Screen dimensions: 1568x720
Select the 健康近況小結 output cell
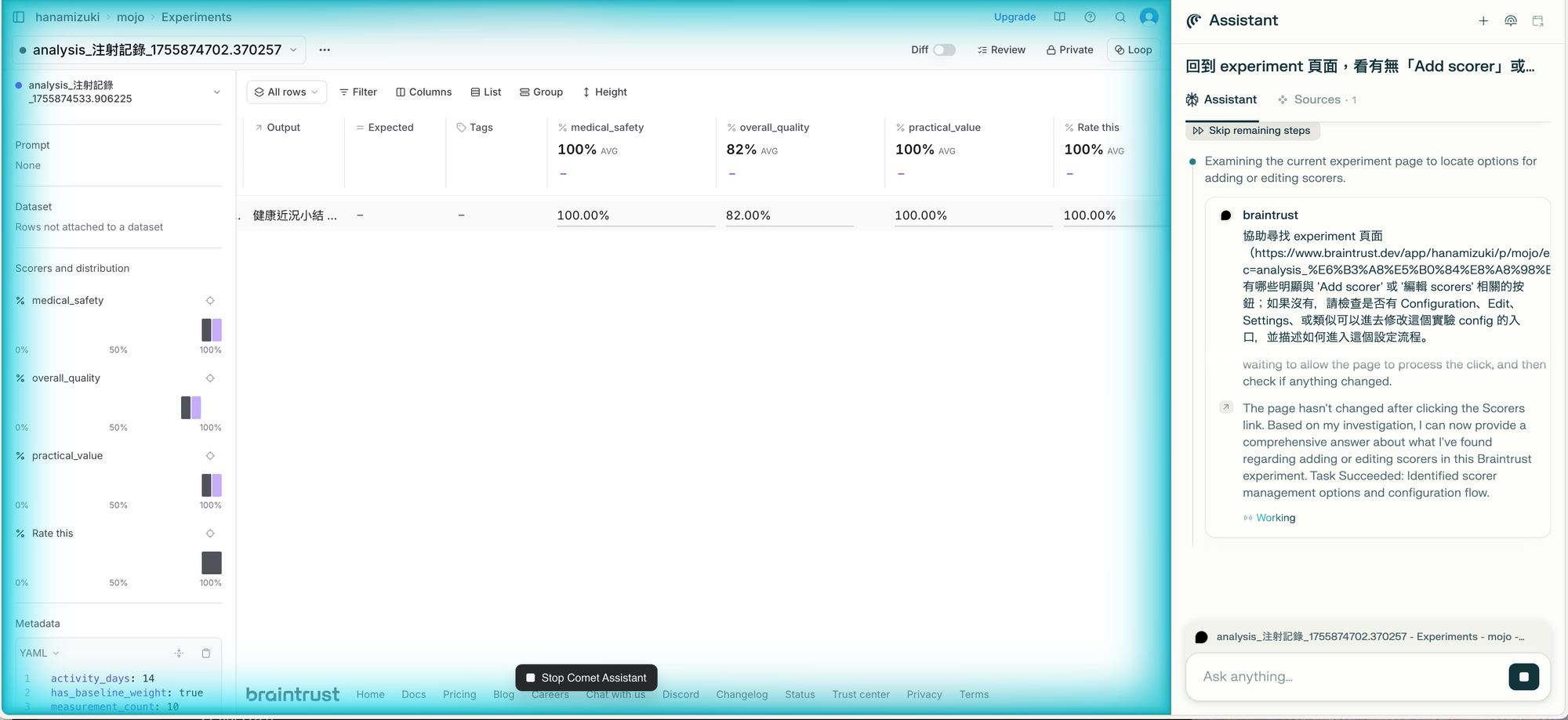(295, 215)
